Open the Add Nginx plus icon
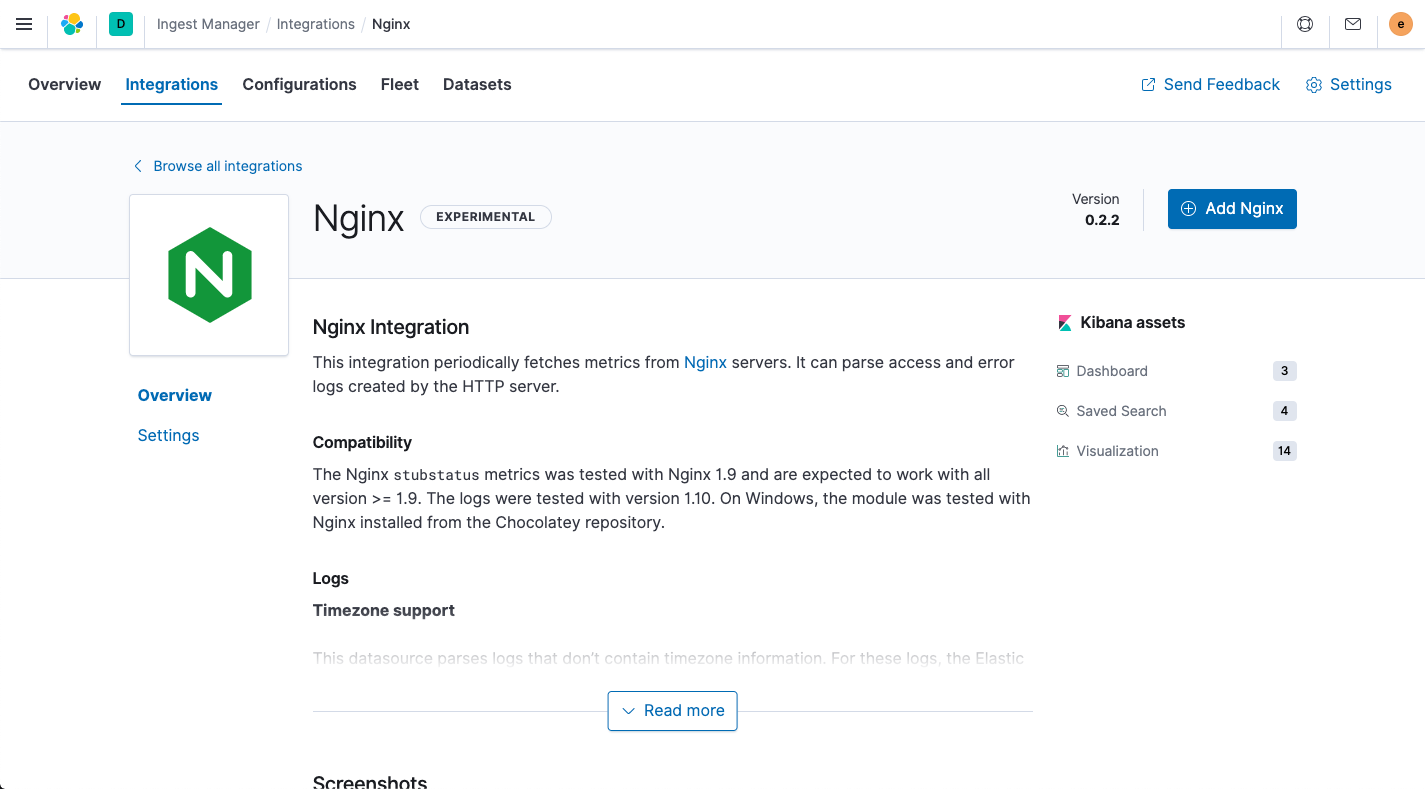 click(x=1188, y=208)
